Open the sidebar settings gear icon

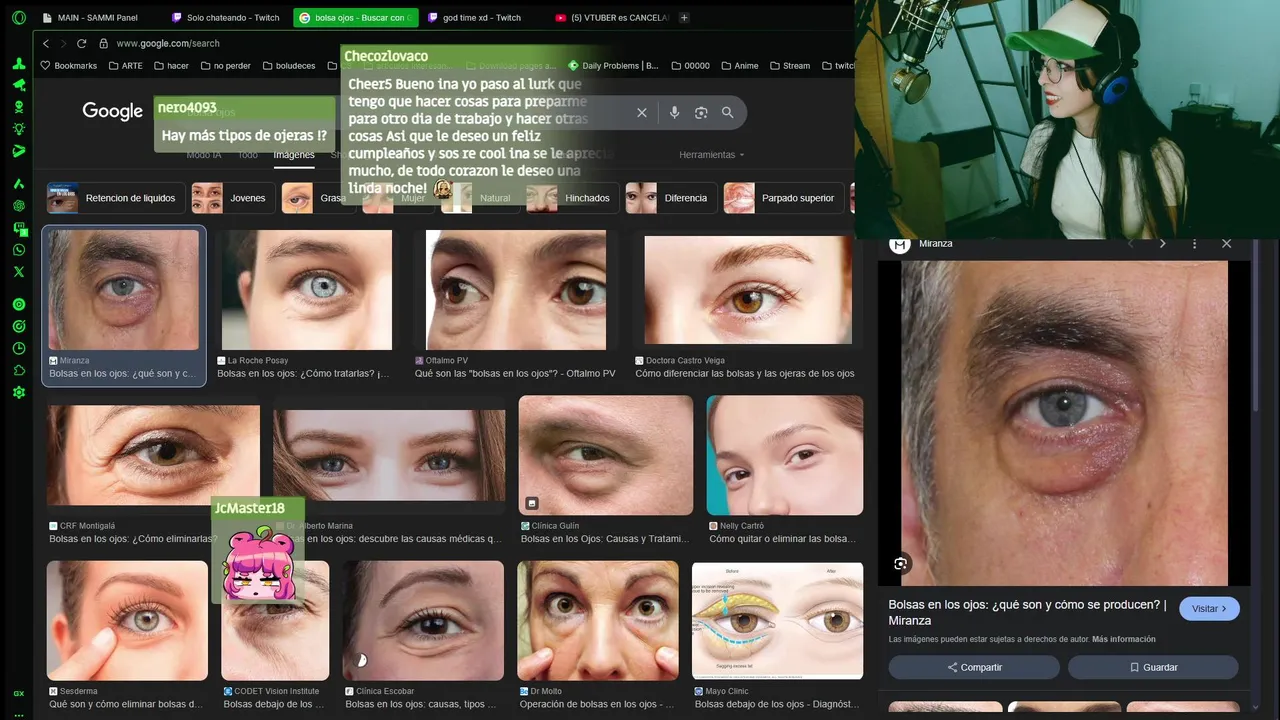pyautogui.click(x=19, y=392)
